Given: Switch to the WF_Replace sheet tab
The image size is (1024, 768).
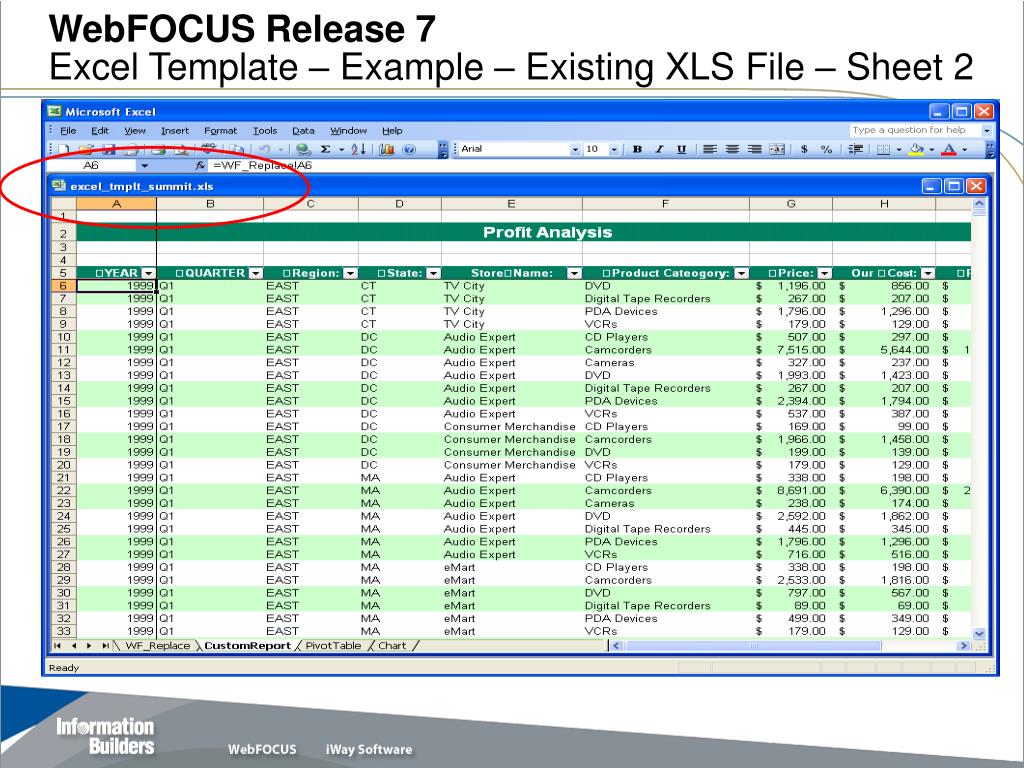Looking at the screenshot, I should point(157,646).
